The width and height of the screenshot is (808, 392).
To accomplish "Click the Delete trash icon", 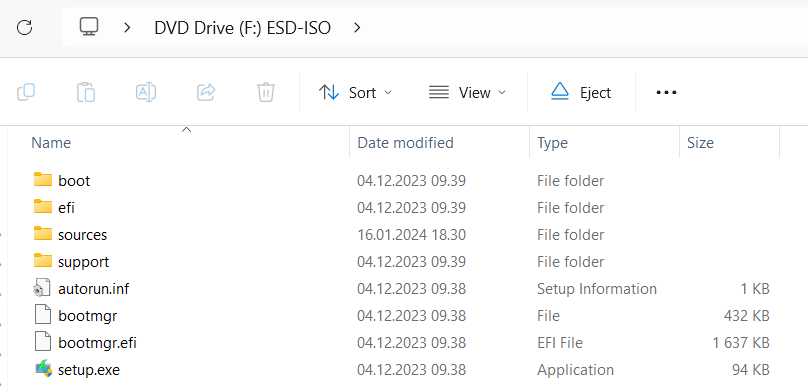I will pyautogui.click(x=266, y=93).
